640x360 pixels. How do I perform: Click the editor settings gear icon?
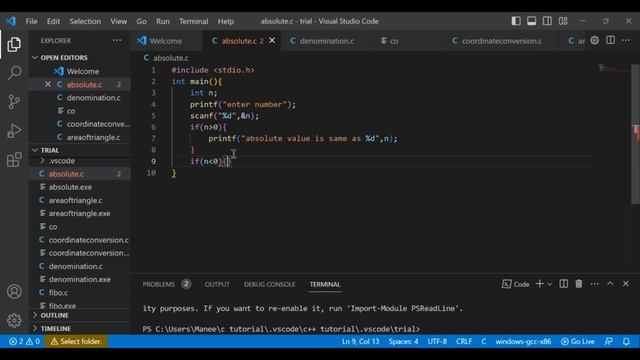coord(595,40)
